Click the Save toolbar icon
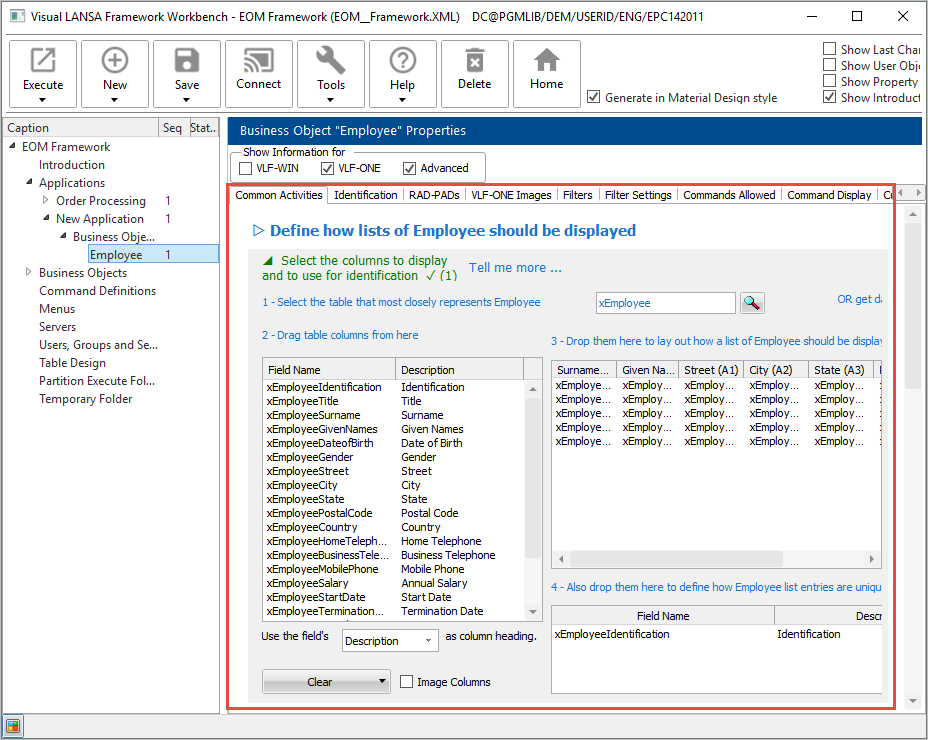928x740 pixels. 186,60
